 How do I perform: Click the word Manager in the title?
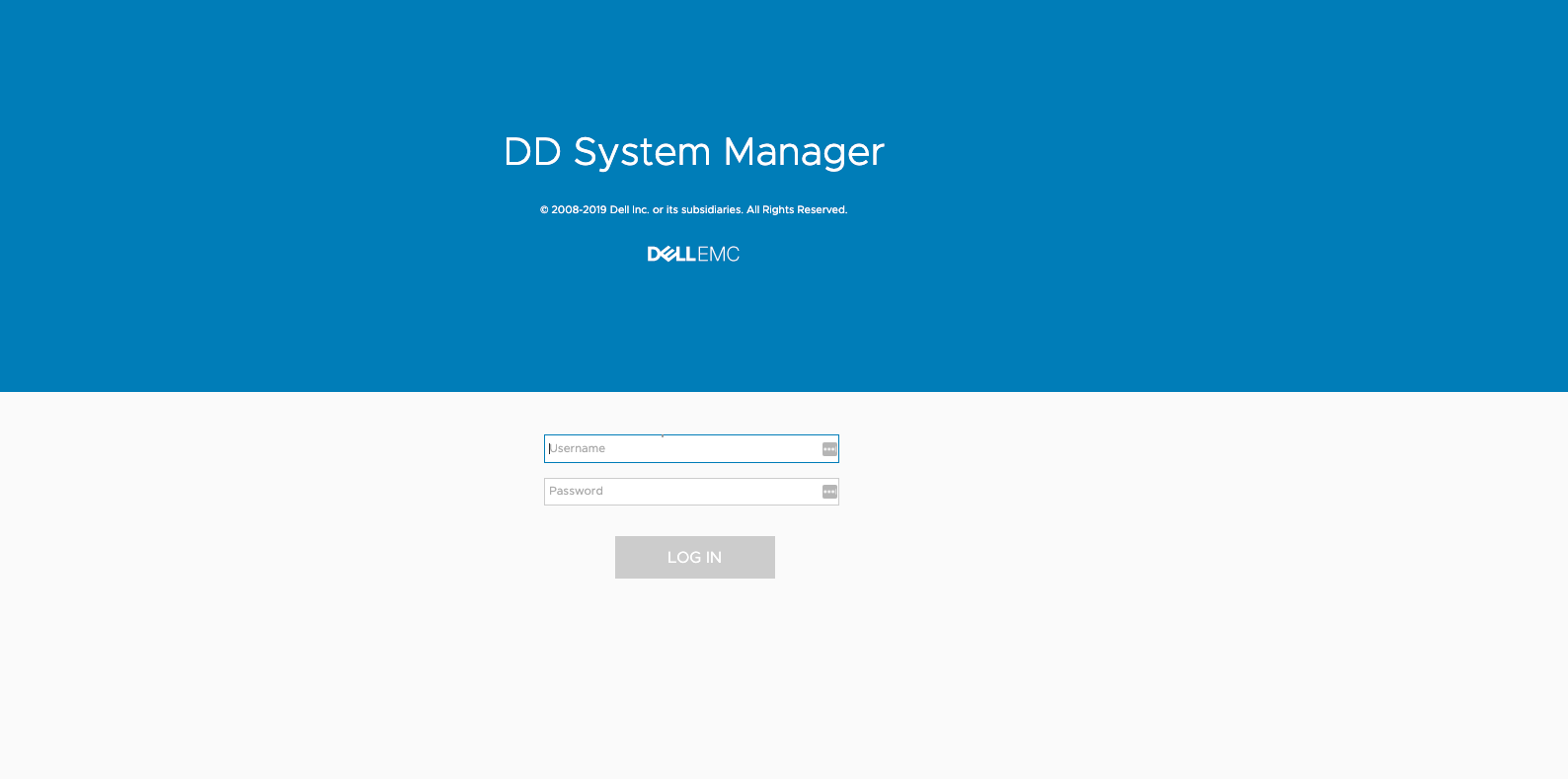(804, 152)
